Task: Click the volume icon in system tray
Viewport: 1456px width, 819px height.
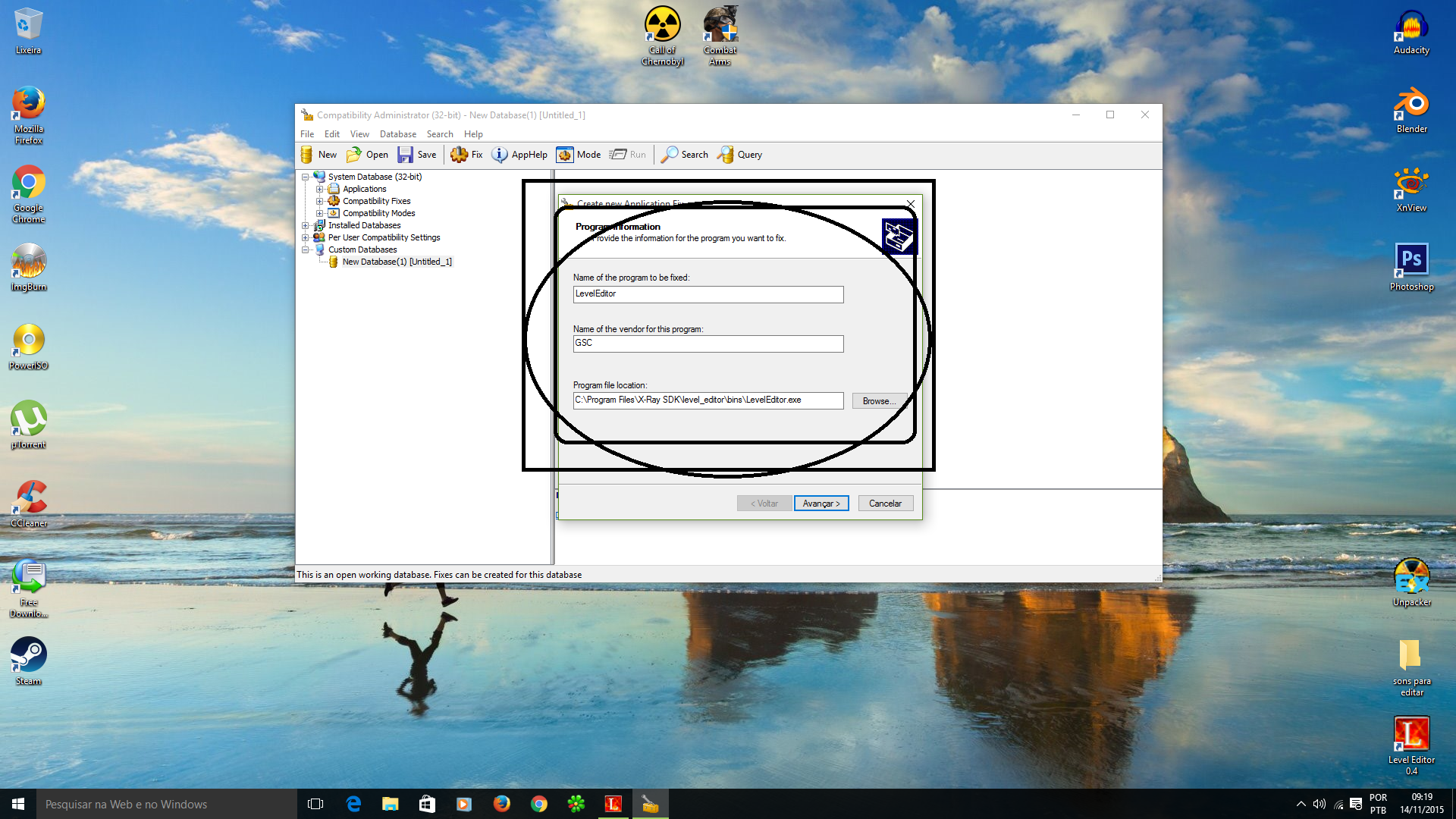Action: click(1319, 804)
